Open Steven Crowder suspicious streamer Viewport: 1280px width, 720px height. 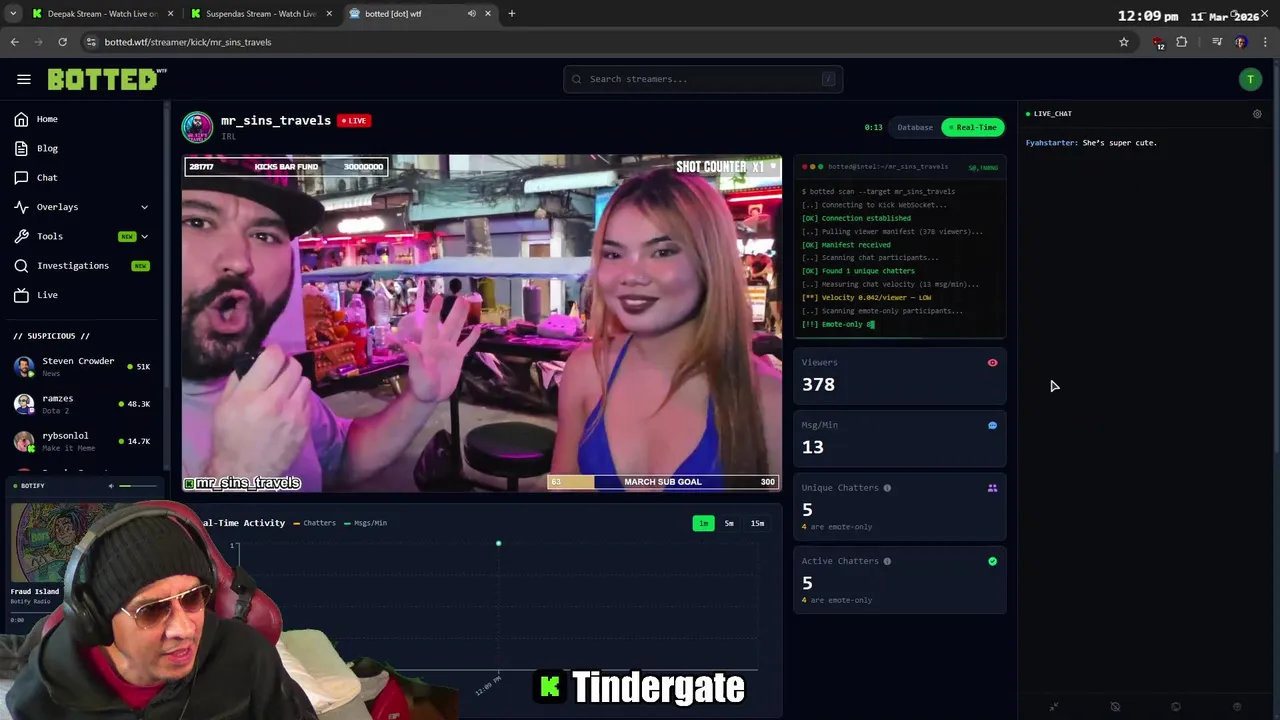(x=82, y=367)
